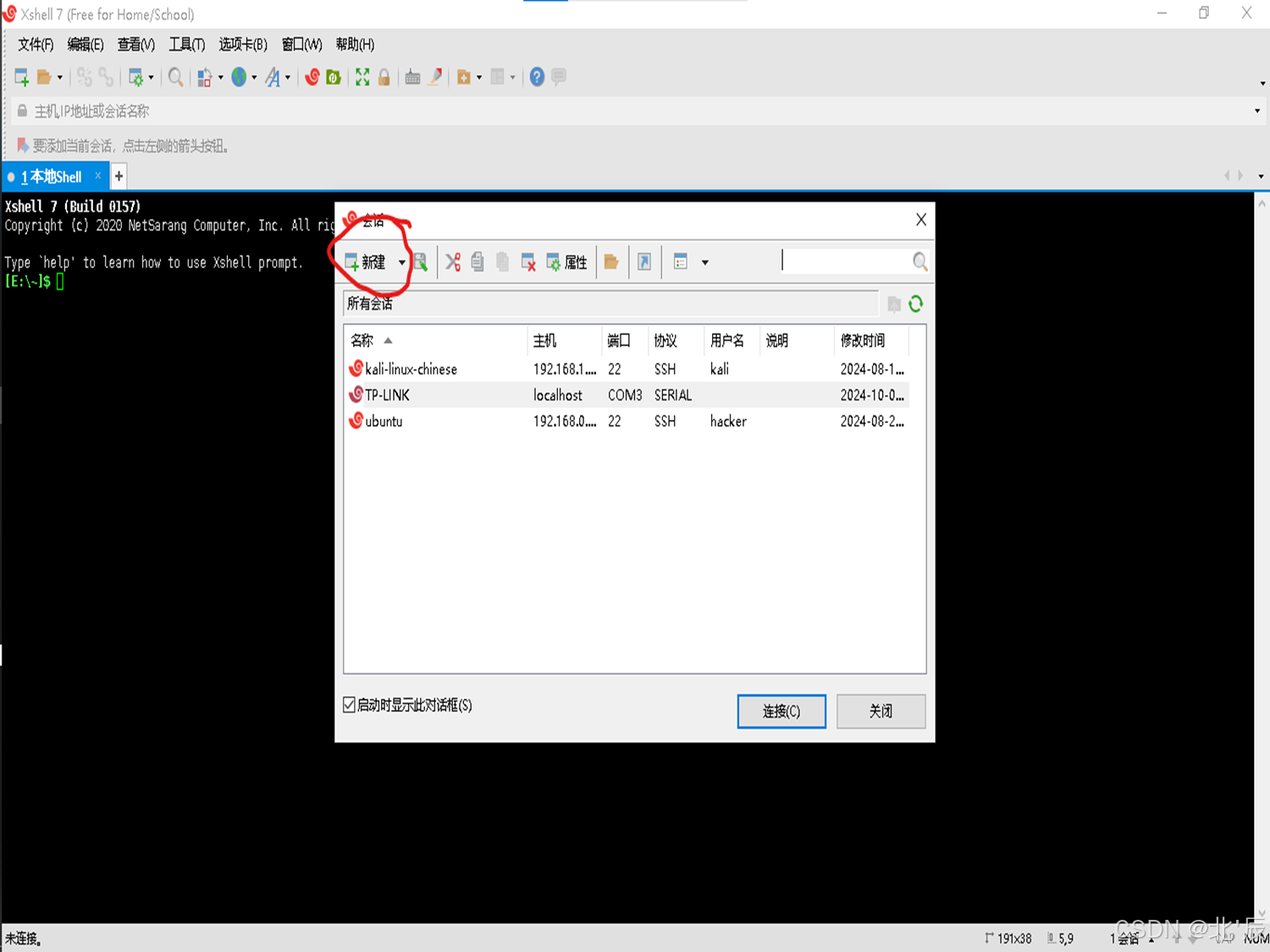Click the 主机 column header

(x=565, y=340)
